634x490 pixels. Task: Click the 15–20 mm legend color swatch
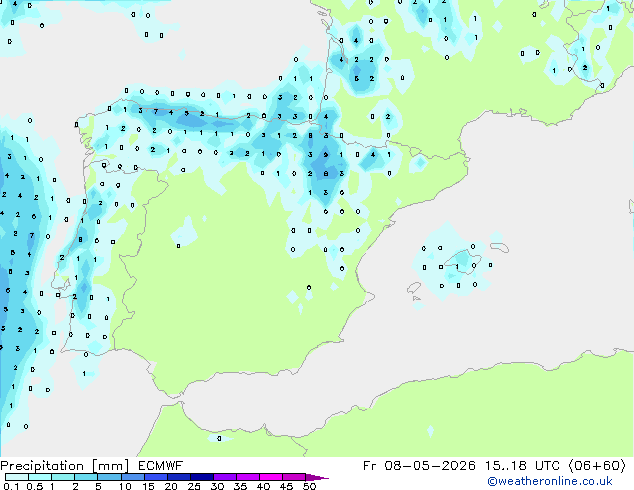point(155,477)
